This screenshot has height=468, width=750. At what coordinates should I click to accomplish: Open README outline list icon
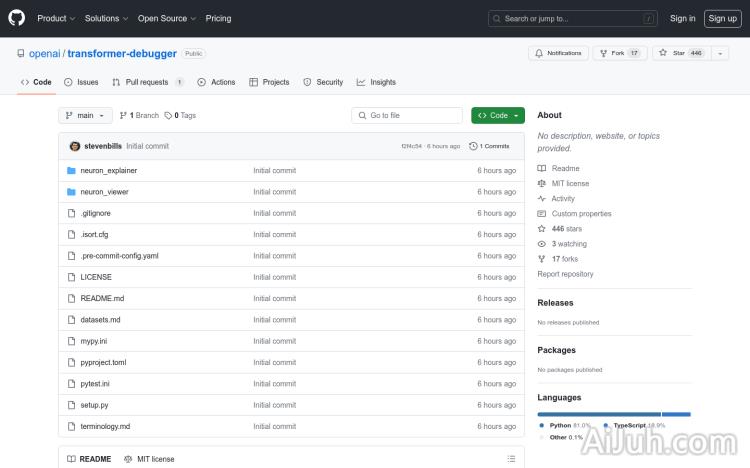click(511, 459)
